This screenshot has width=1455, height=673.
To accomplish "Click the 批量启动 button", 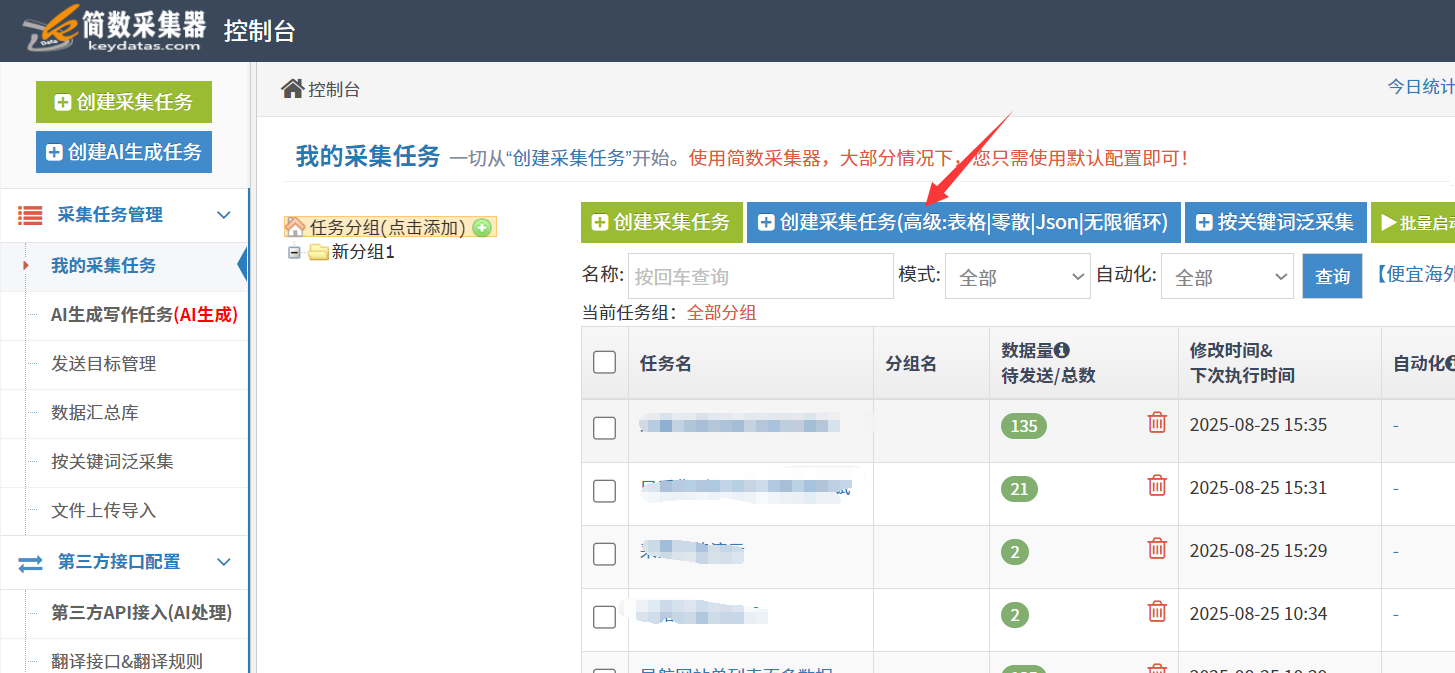I will pos(1413,222).
